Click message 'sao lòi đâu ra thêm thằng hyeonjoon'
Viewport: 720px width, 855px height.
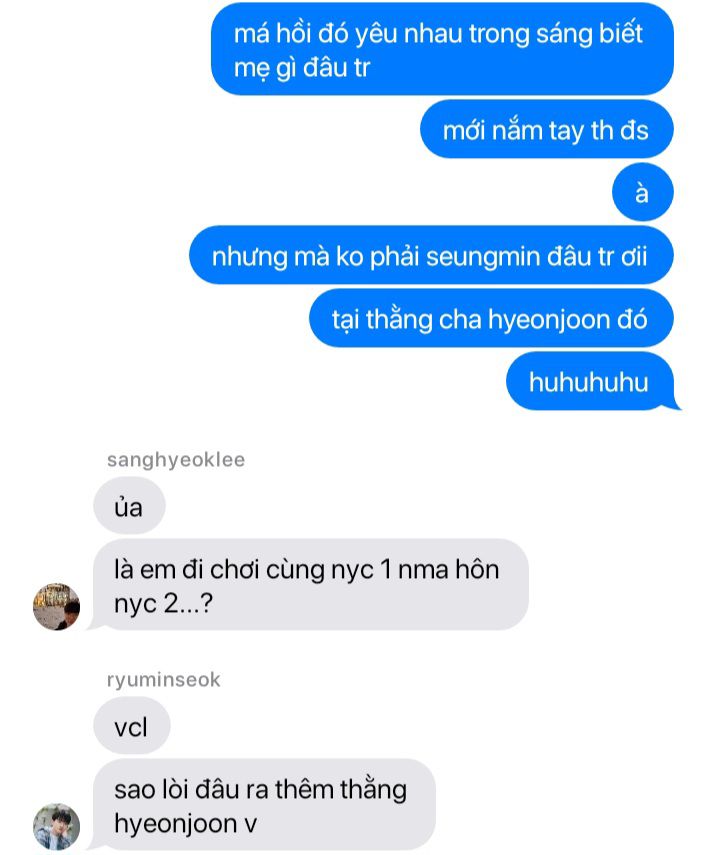point(265,804)
